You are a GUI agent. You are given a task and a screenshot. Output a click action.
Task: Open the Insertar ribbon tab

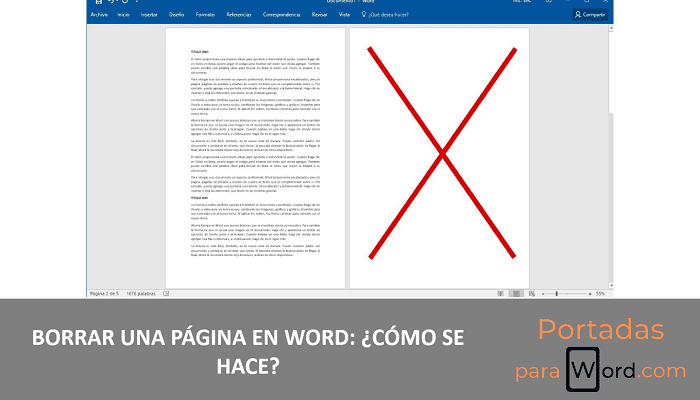149,15
